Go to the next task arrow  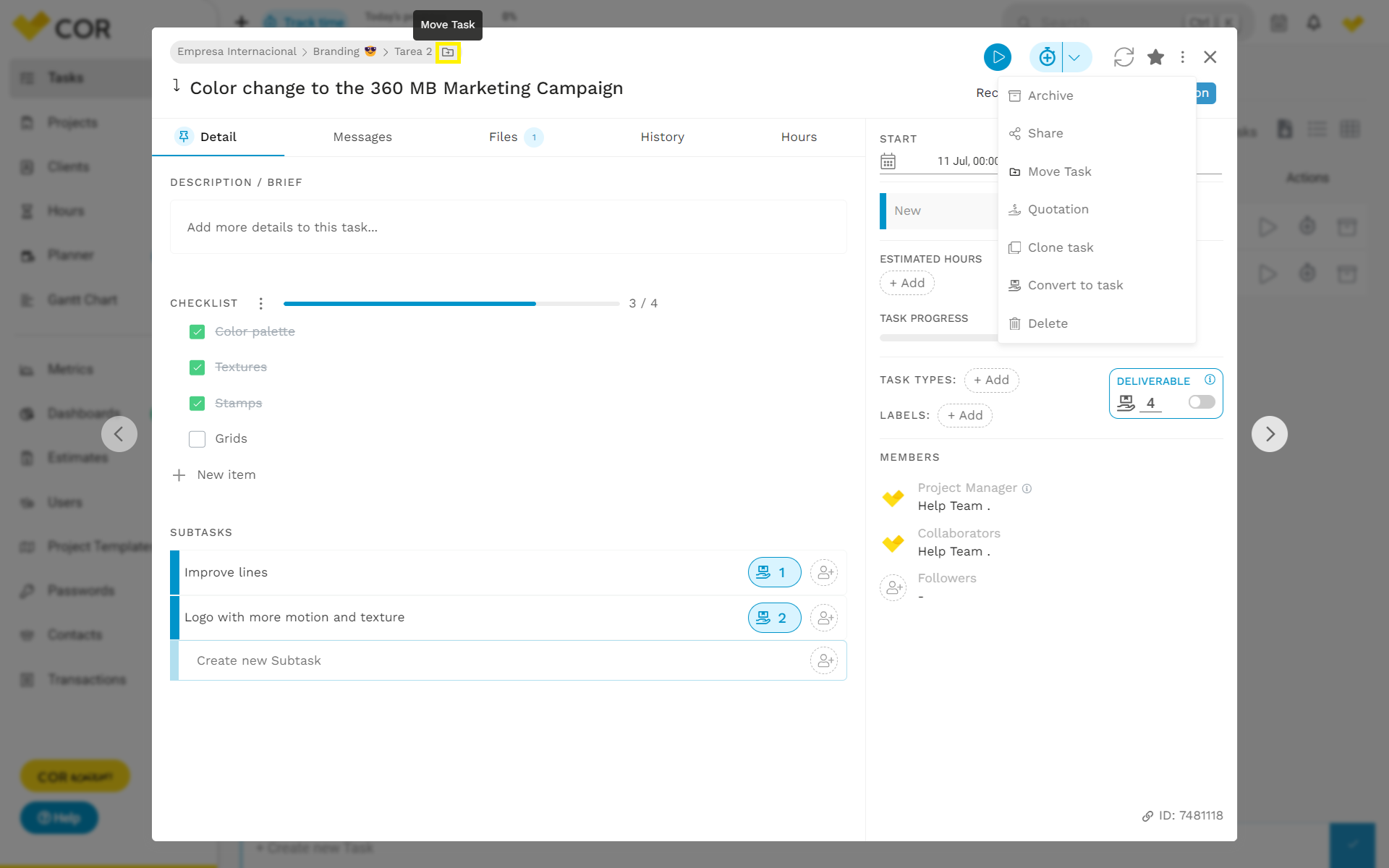[x=1270, y=434]
